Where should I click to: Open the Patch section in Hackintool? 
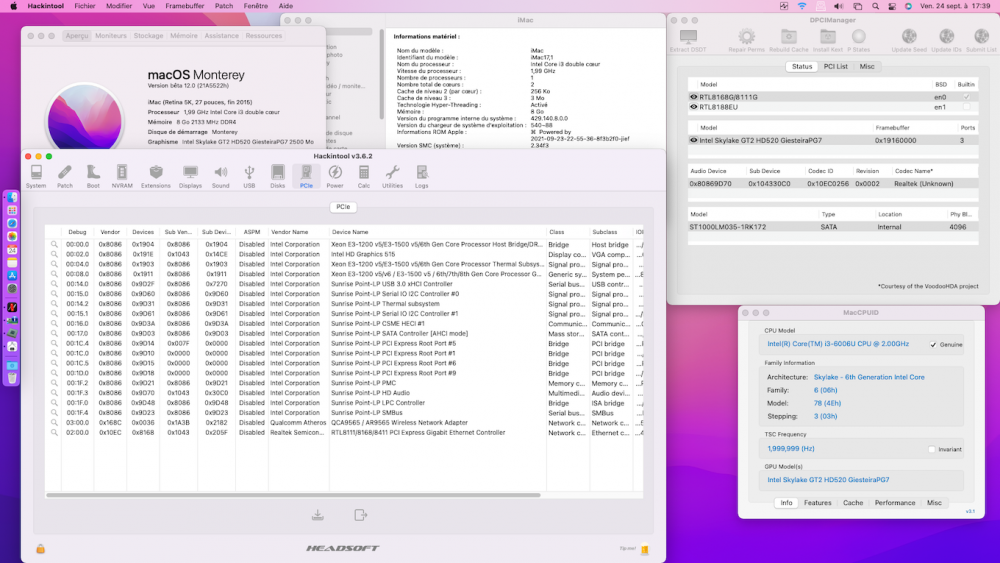coord(64,177)
